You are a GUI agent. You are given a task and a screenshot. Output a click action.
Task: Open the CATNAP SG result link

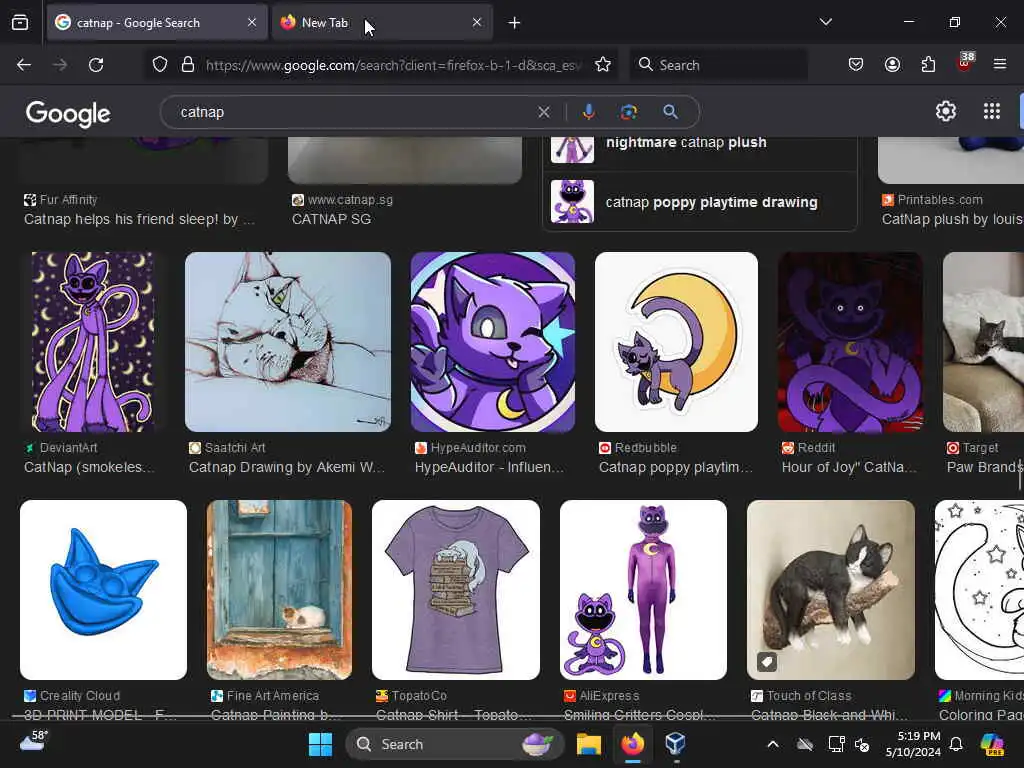(x=331, y=219)
